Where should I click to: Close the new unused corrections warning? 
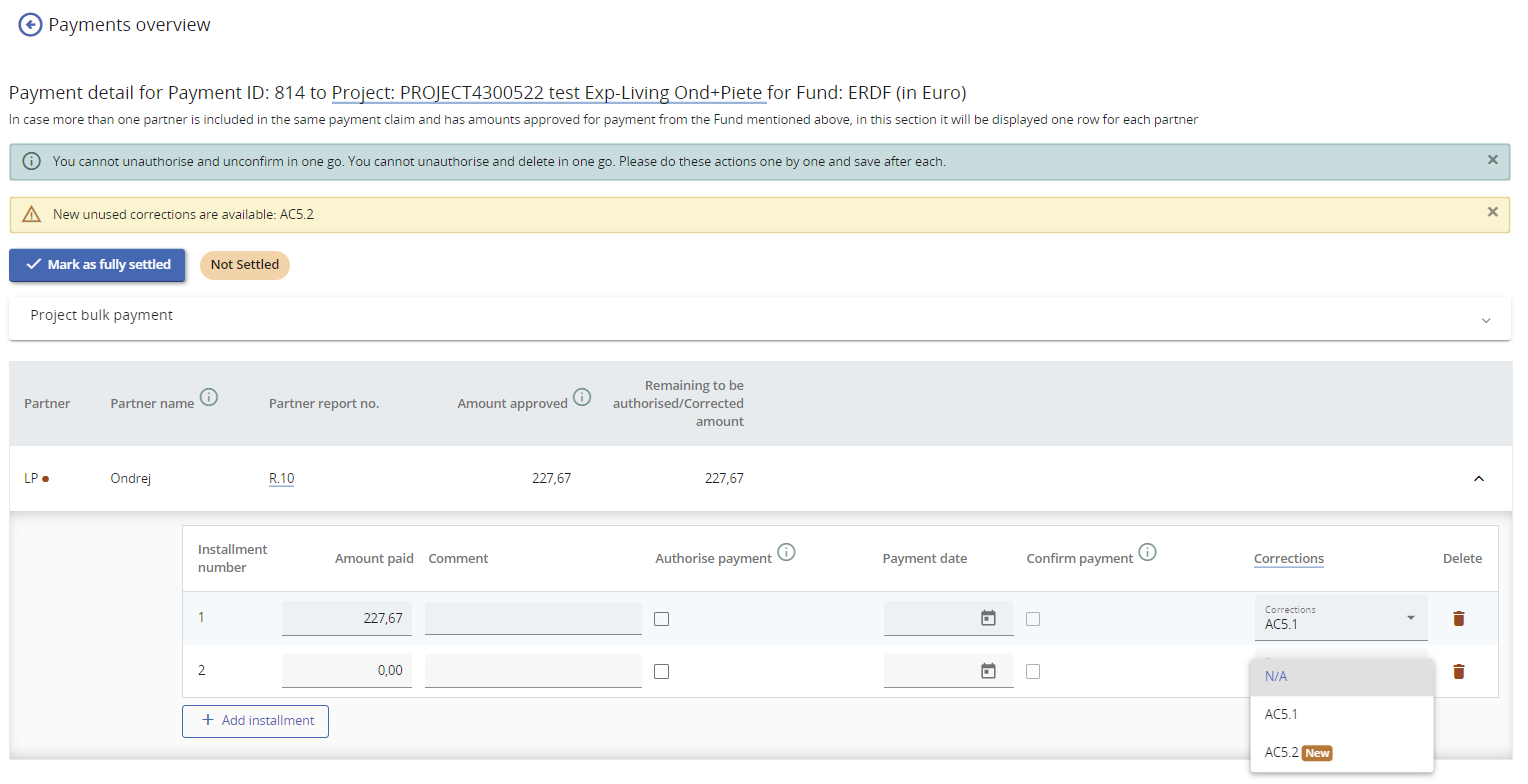[x=1492, y=212]
